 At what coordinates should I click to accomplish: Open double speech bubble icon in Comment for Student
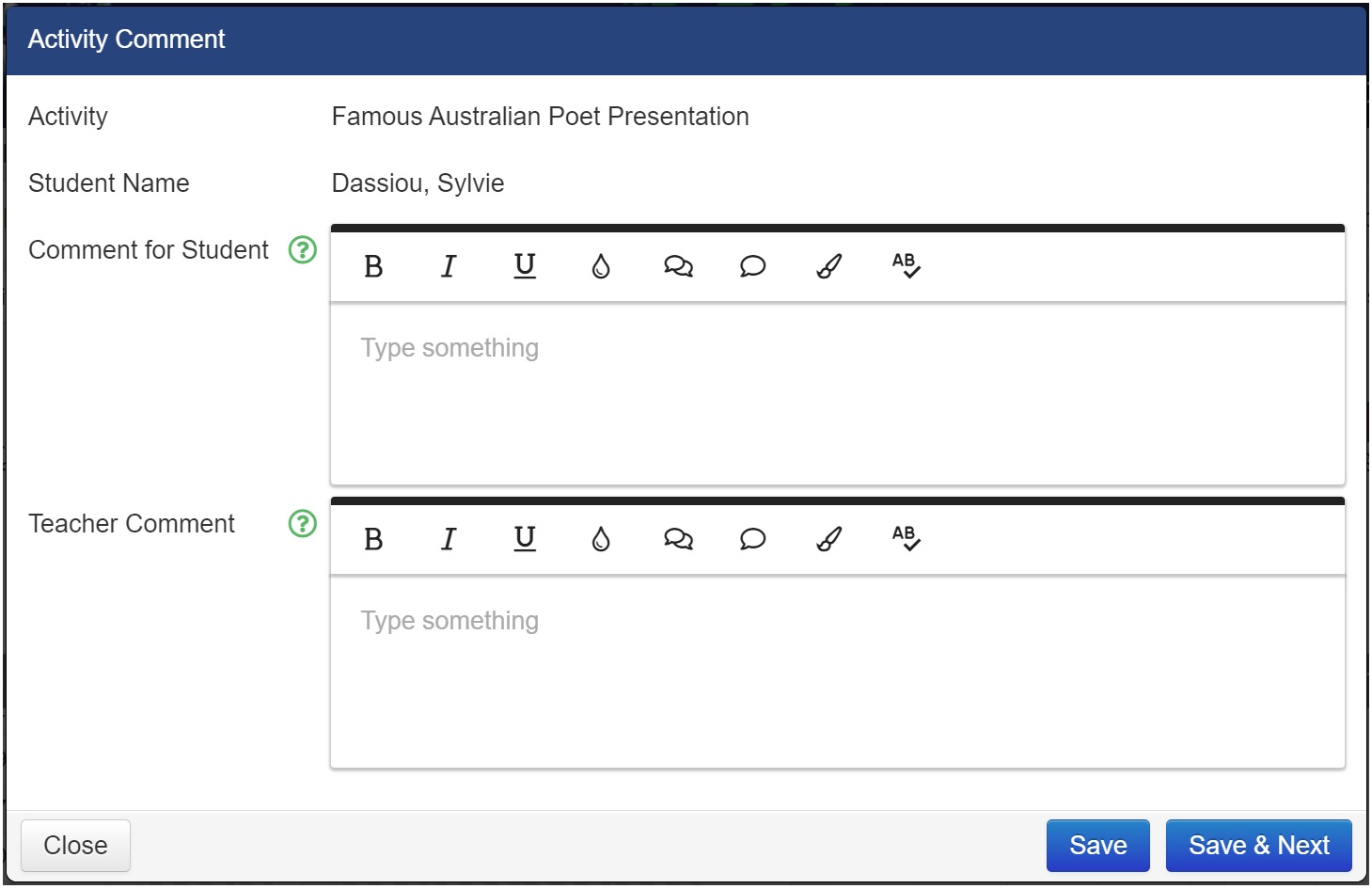tap(678, 267)
